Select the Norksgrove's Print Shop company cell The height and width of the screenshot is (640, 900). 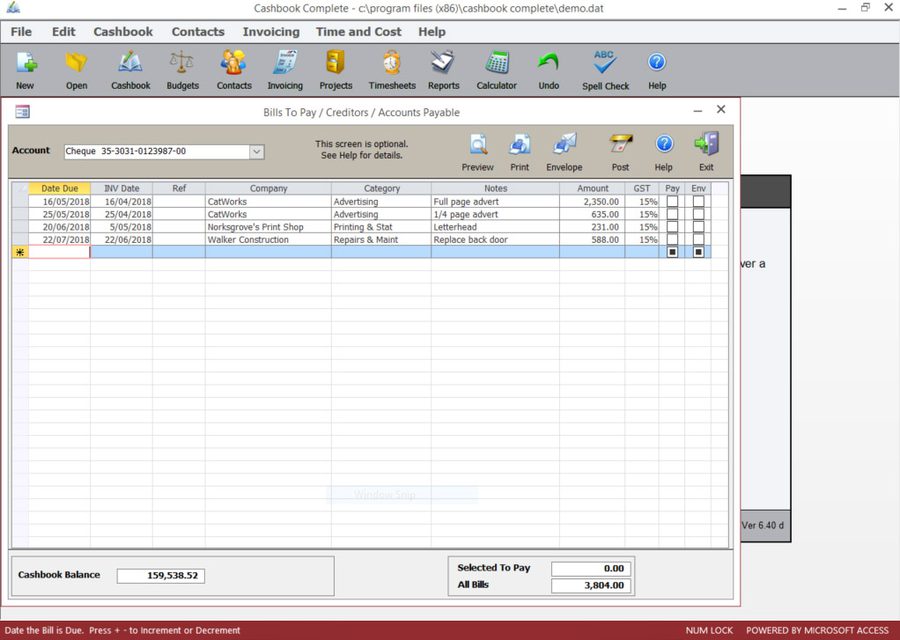tap(268, 227)
